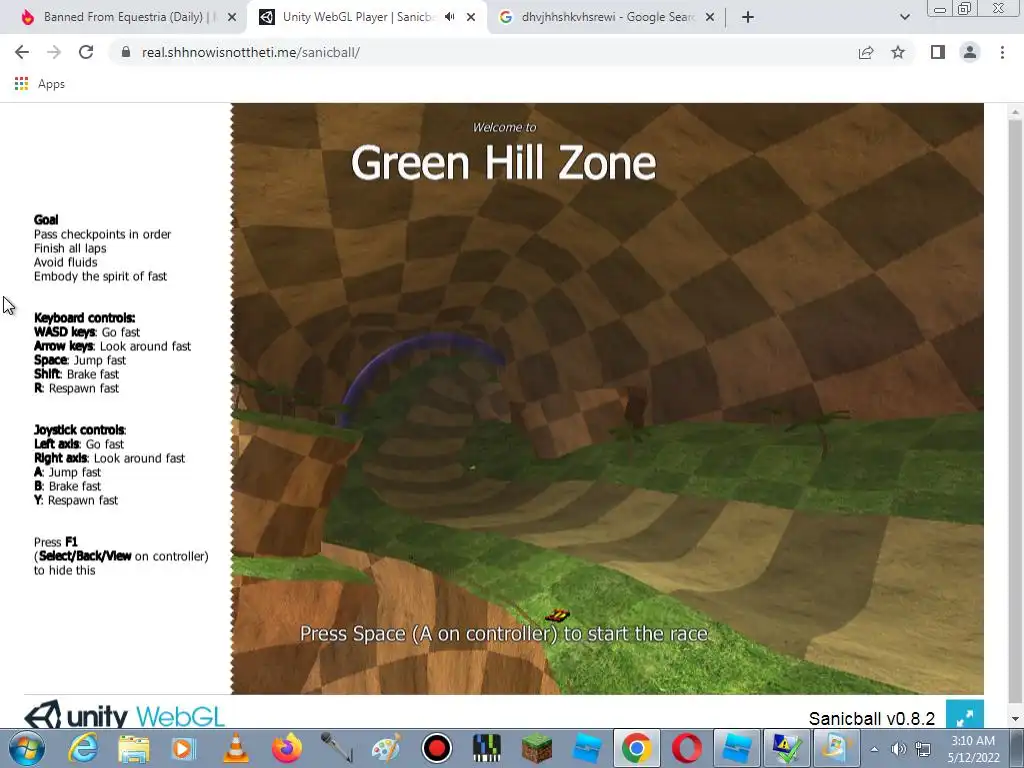Screen dimensions: 1024x768
Task: Close the Google Search tab
Action: coord(710,17)
